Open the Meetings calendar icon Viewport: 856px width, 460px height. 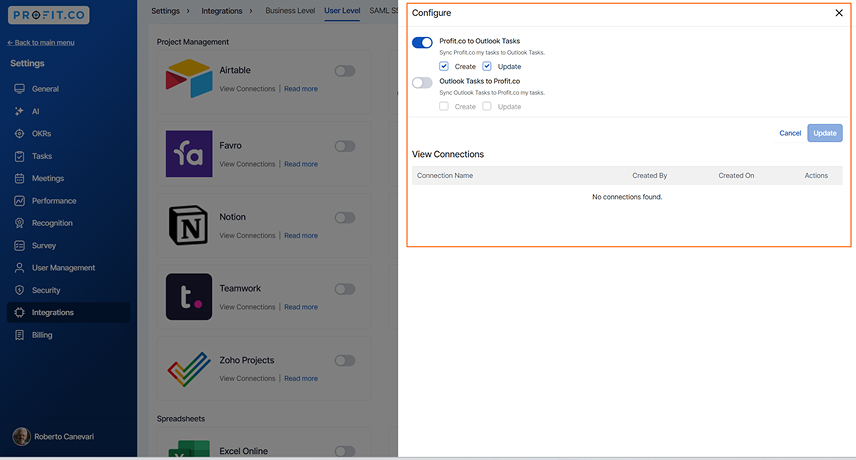pyautogui.click(x=20, y=178)
